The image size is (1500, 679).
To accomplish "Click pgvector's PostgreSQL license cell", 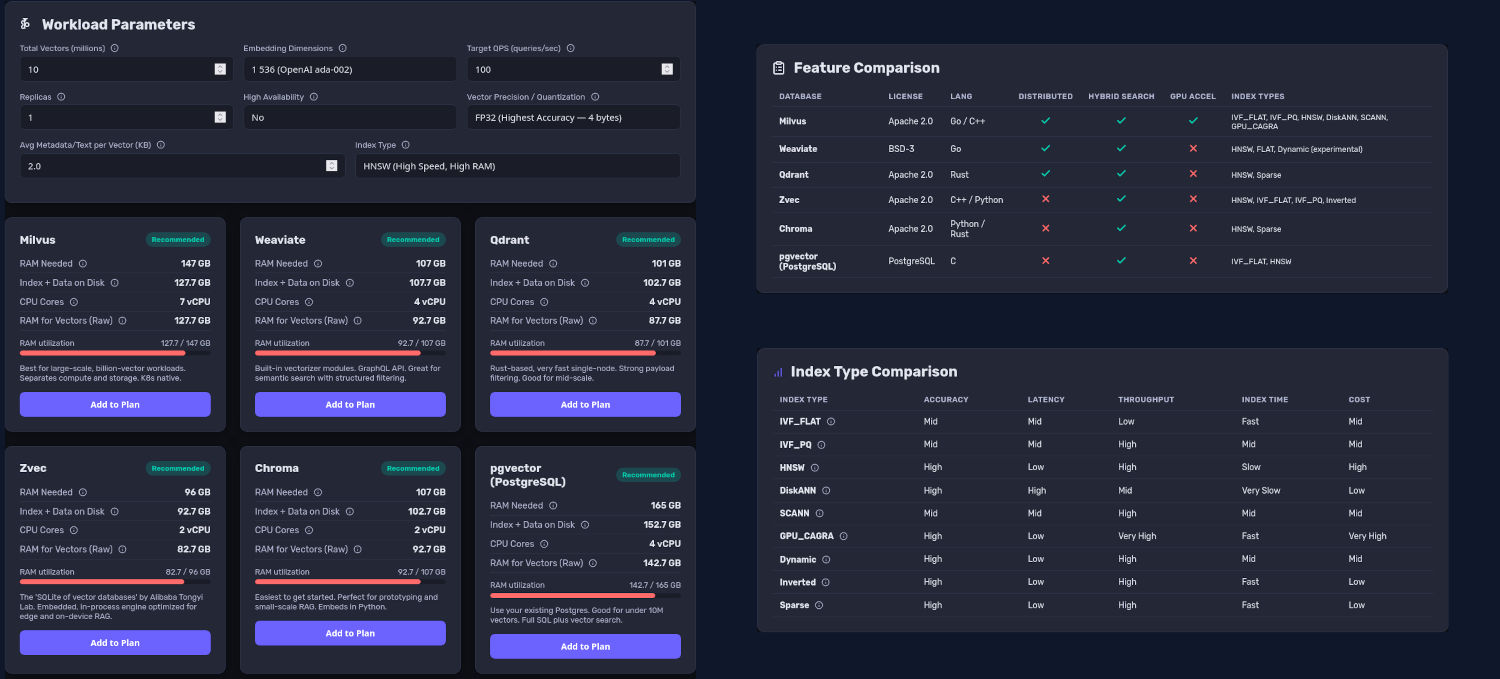I will [911, 261].
